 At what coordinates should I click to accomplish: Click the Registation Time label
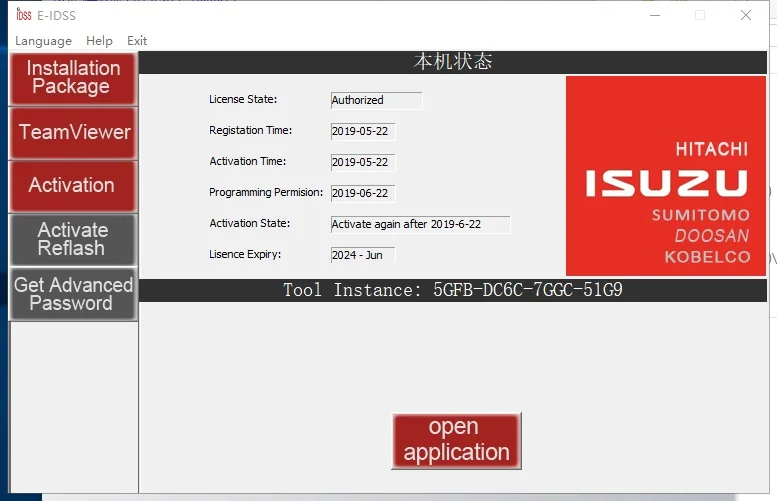coord(250,130)
